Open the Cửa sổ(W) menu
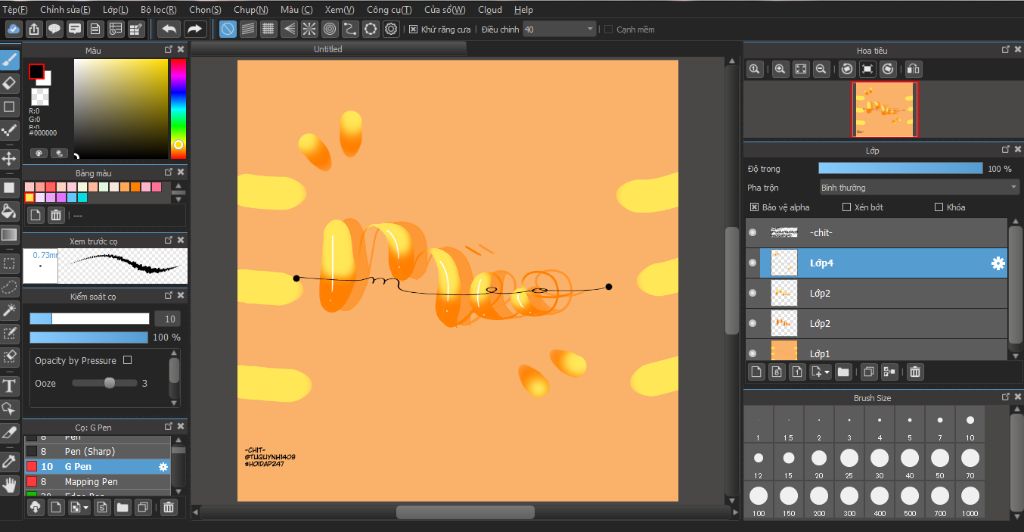The width and height of the screenshot is (1024, 532). pos(445,10)
